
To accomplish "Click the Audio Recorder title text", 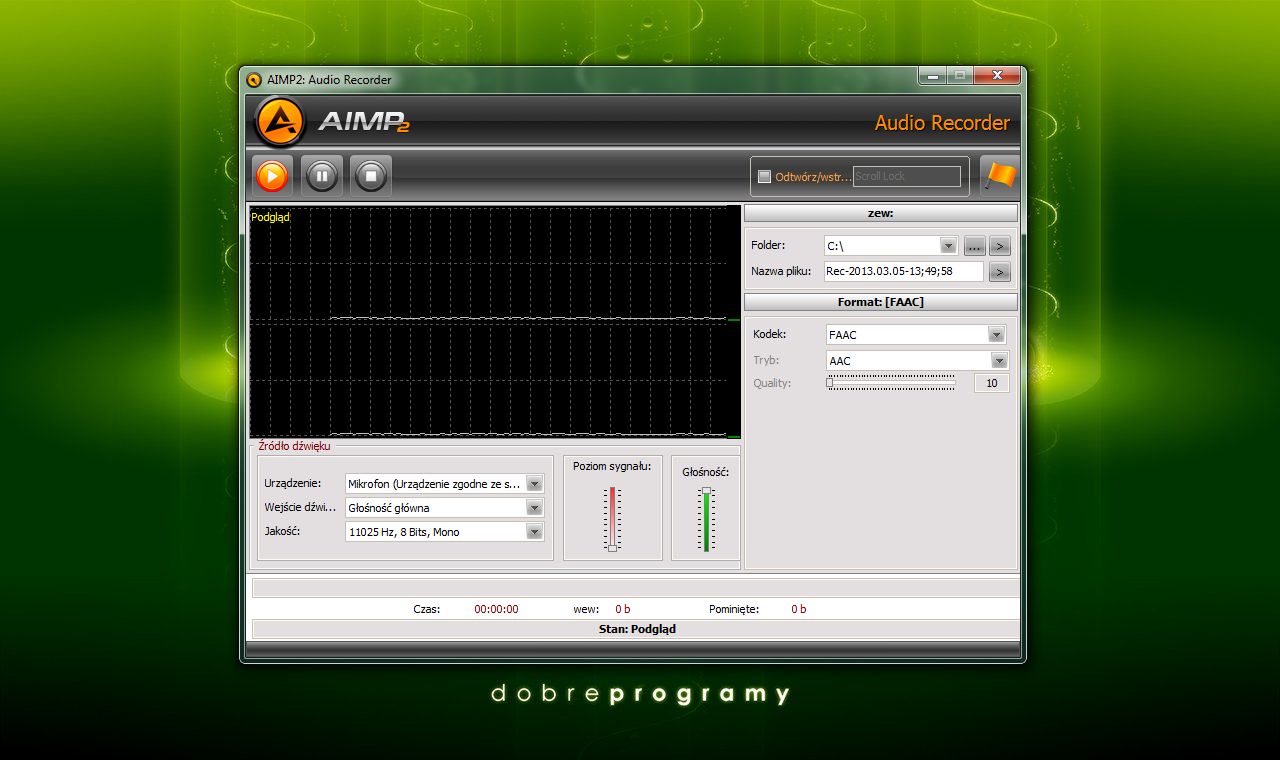I will click(x=942, y=123).
